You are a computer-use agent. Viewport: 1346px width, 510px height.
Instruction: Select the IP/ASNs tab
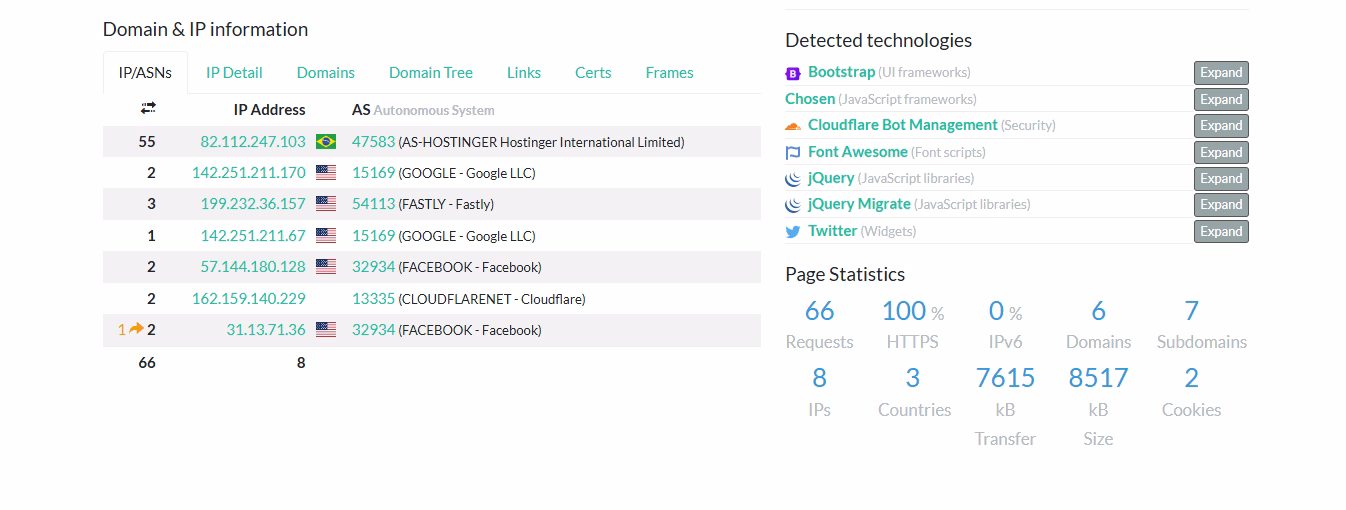click(x=145, y=73)
